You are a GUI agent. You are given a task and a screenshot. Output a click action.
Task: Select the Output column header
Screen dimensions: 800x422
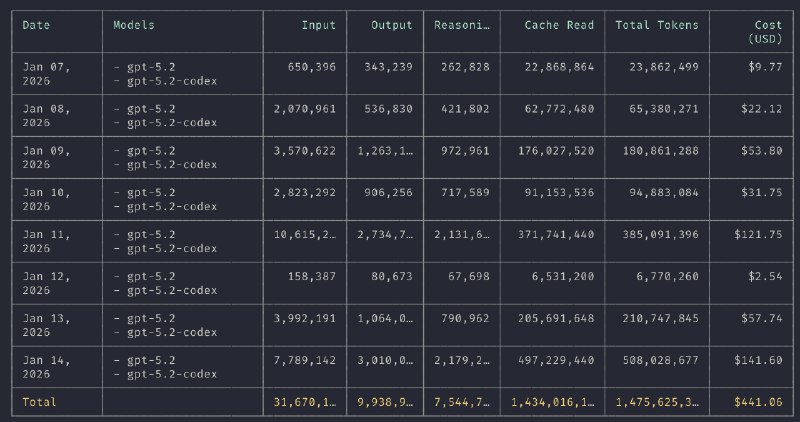pyautogui.click(x=392, y=24)
